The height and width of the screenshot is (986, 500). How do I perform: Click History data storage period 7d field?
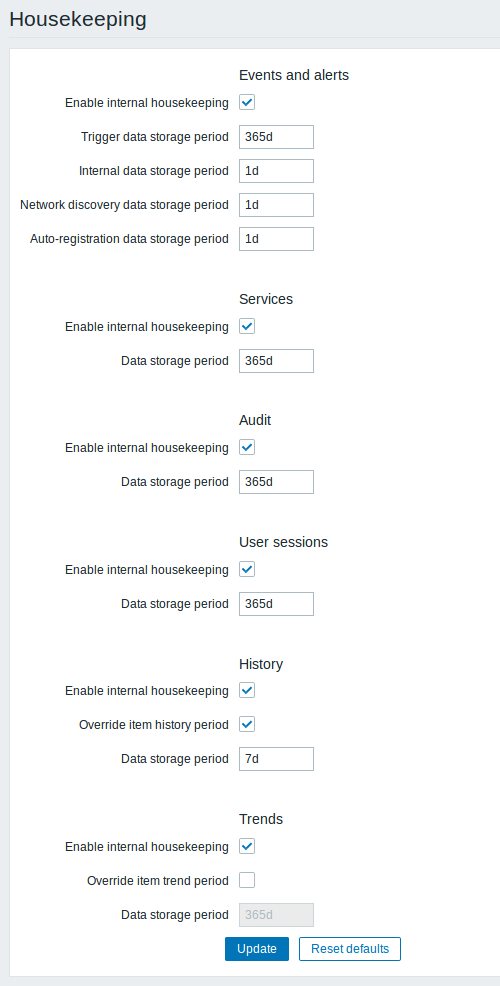pyautogui.click(x=276, y=759)
